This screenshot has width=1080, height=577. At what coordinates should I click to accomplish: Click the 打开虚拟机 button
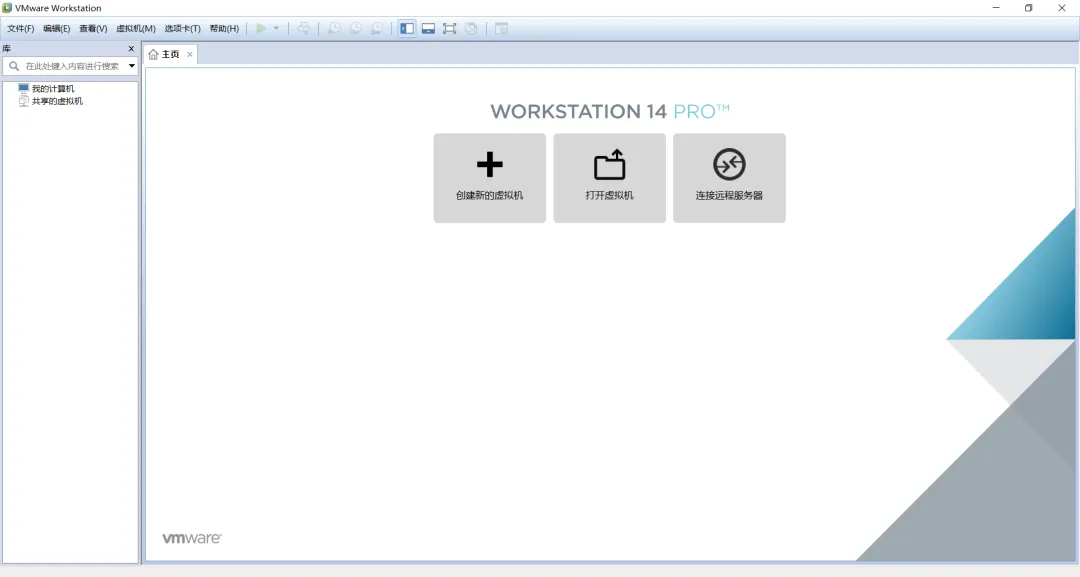pos(610,178)
